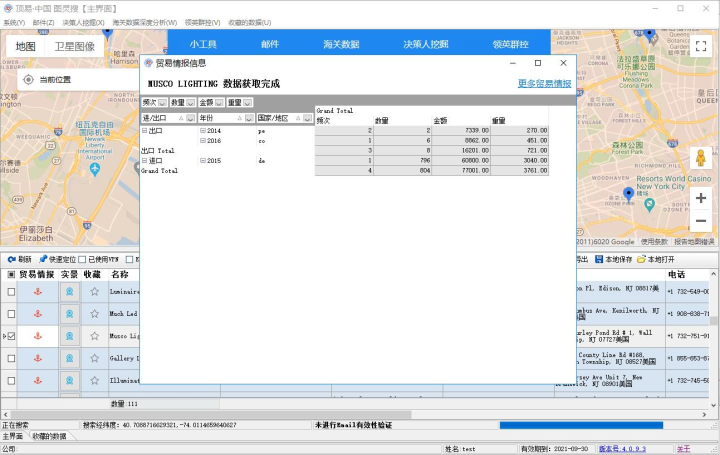This screenshot has width=720, height=455.
Task: Favorite the Much Led row with the star
Action: click(95, 314)
